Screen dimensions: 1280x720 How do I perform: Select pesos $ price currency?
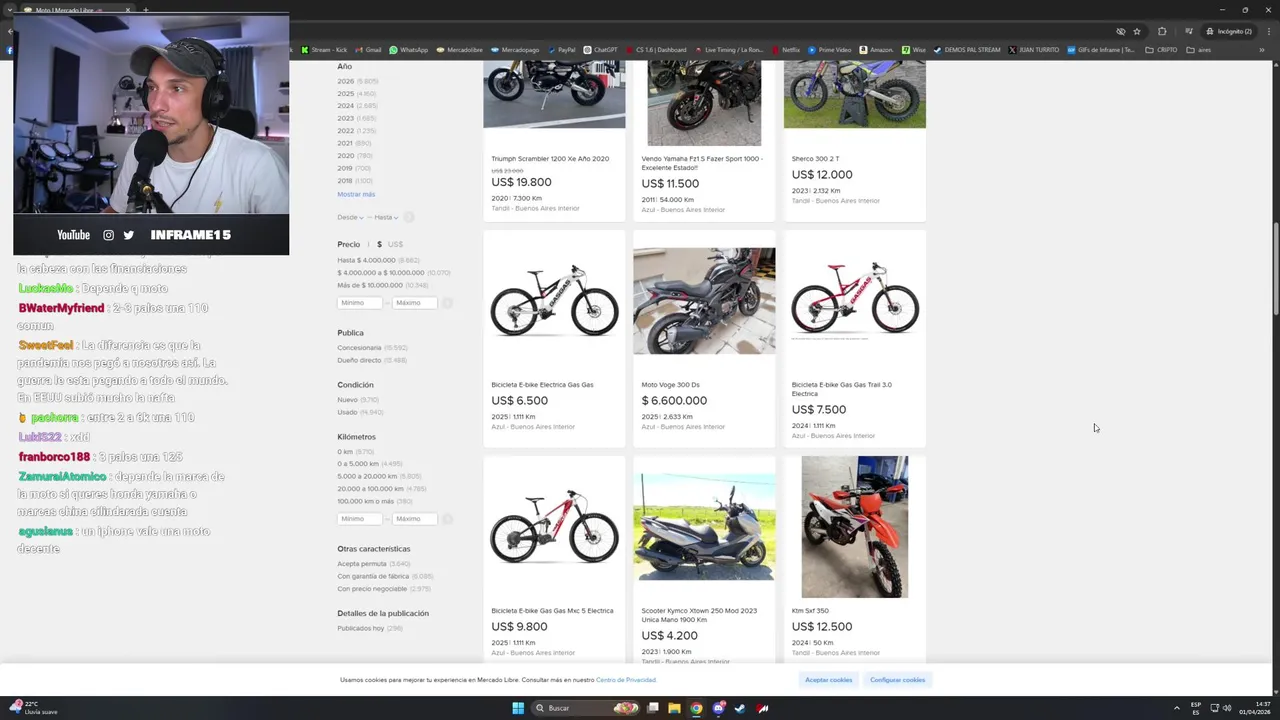click(379, 244)
